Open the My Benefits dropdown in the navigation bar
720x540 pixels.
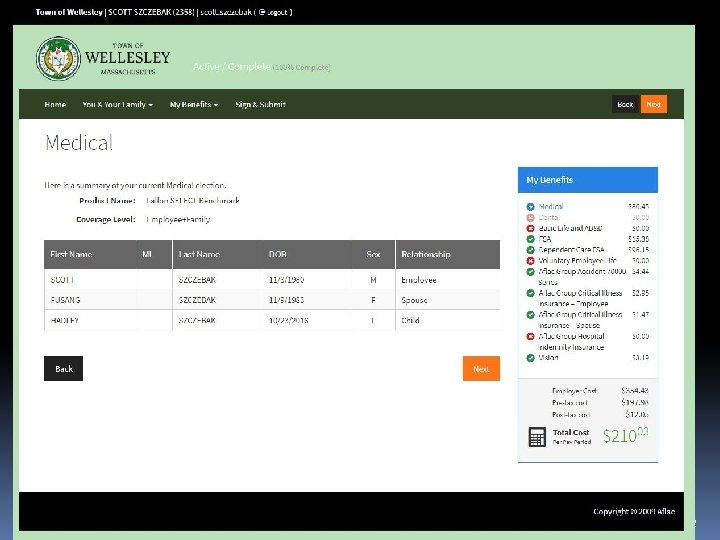coord(194,105)
